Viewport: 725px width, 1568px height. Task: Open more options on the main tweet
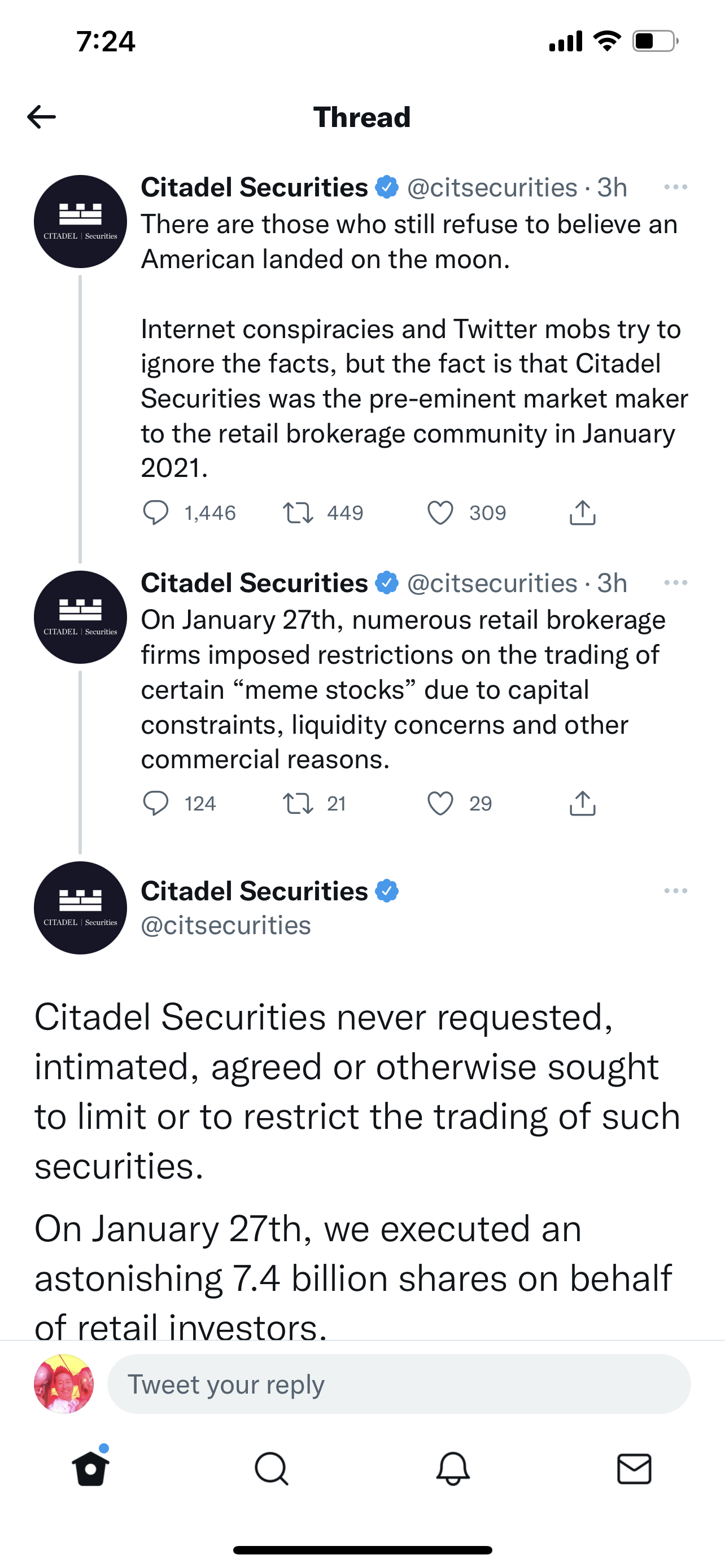pyautogui.click(x=675, y=891)
